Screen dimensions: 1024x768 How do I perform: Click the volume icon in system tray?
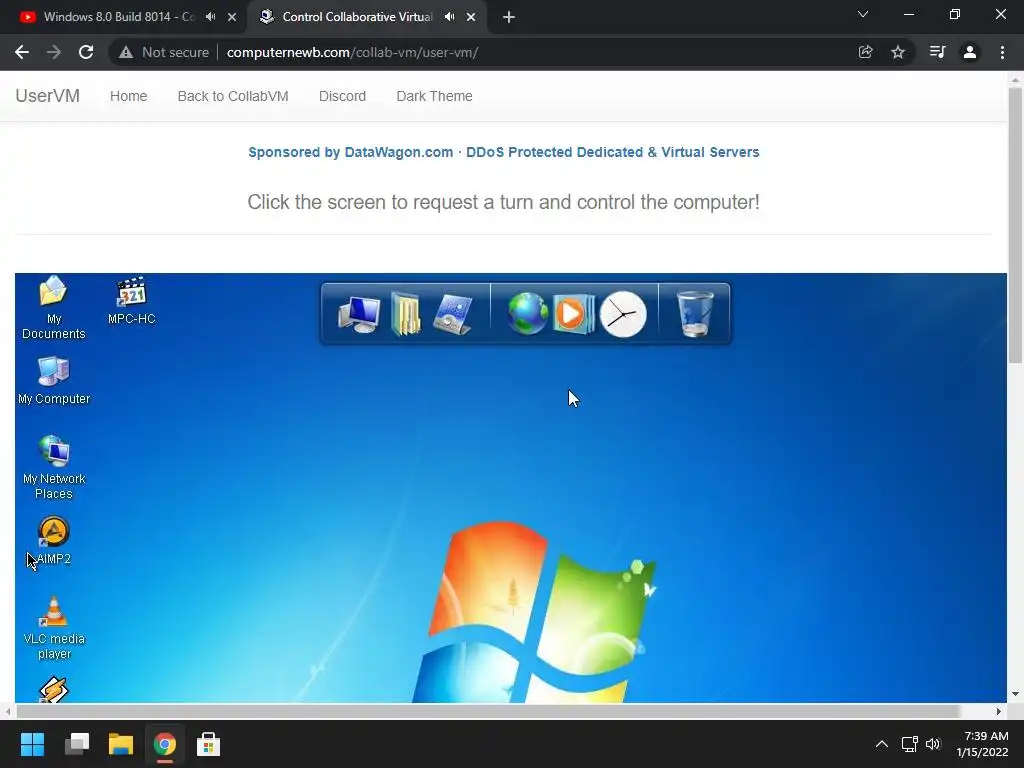[933, 744]
